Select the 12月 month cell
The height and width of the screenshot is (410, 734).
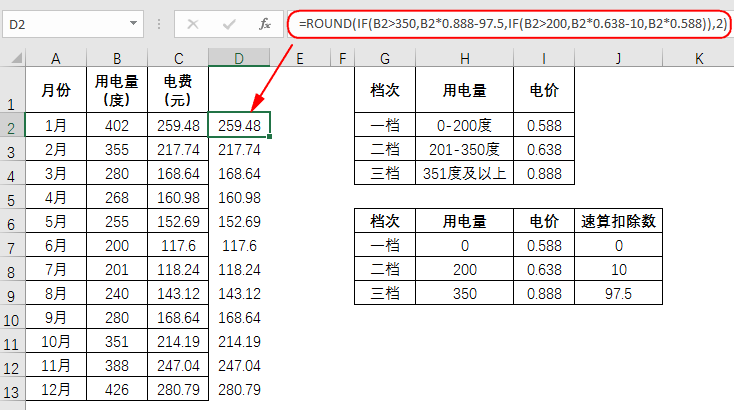(x=56, y=388)
